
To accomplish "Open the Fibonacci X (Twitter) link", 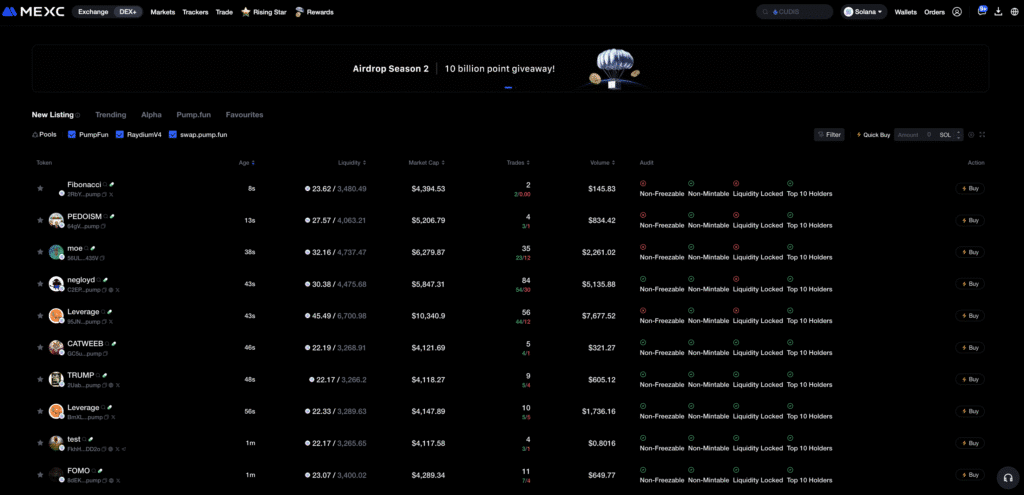I will click(x=110, y=195).
